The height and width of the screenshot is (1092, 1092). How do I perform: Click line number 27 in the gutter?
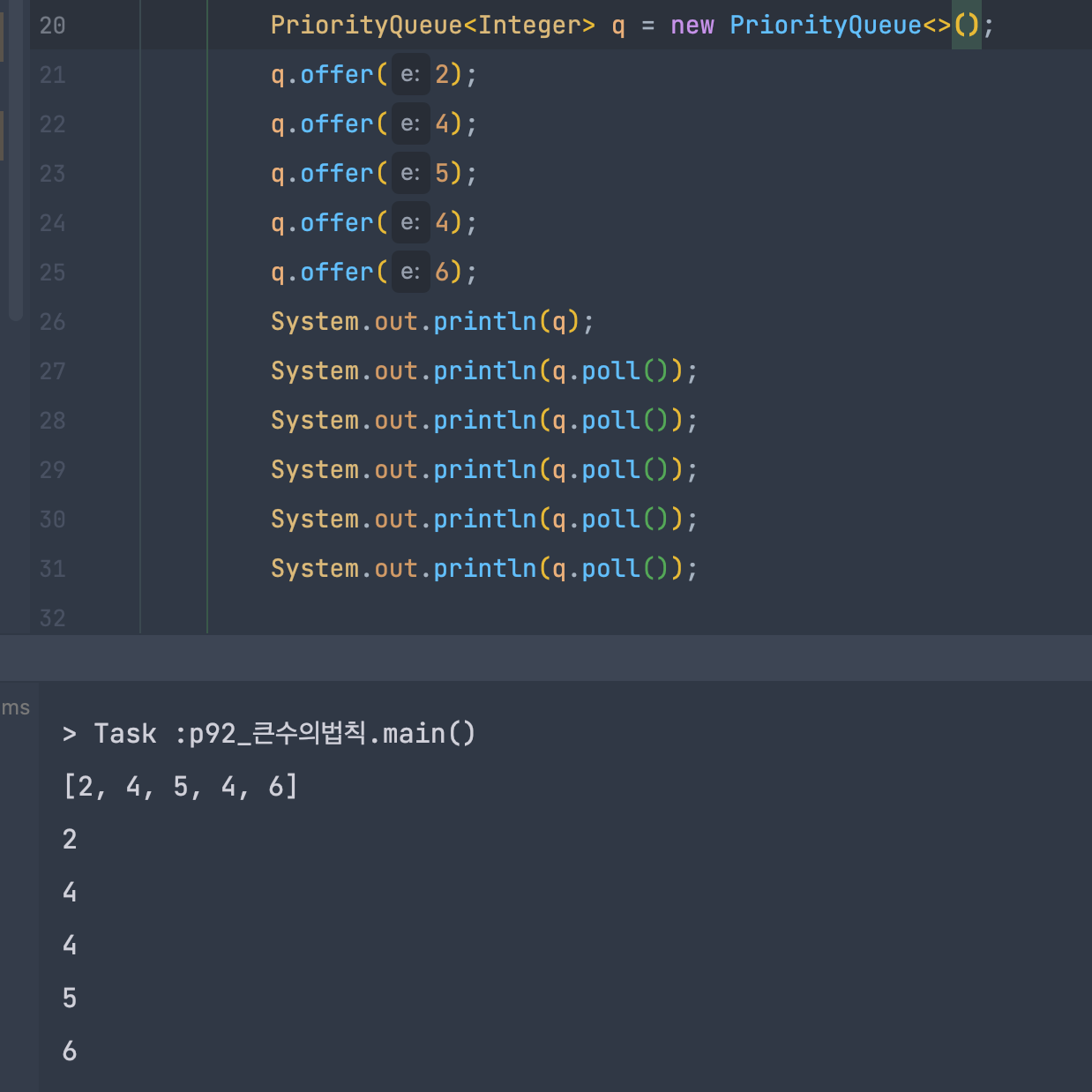[52, 371]
